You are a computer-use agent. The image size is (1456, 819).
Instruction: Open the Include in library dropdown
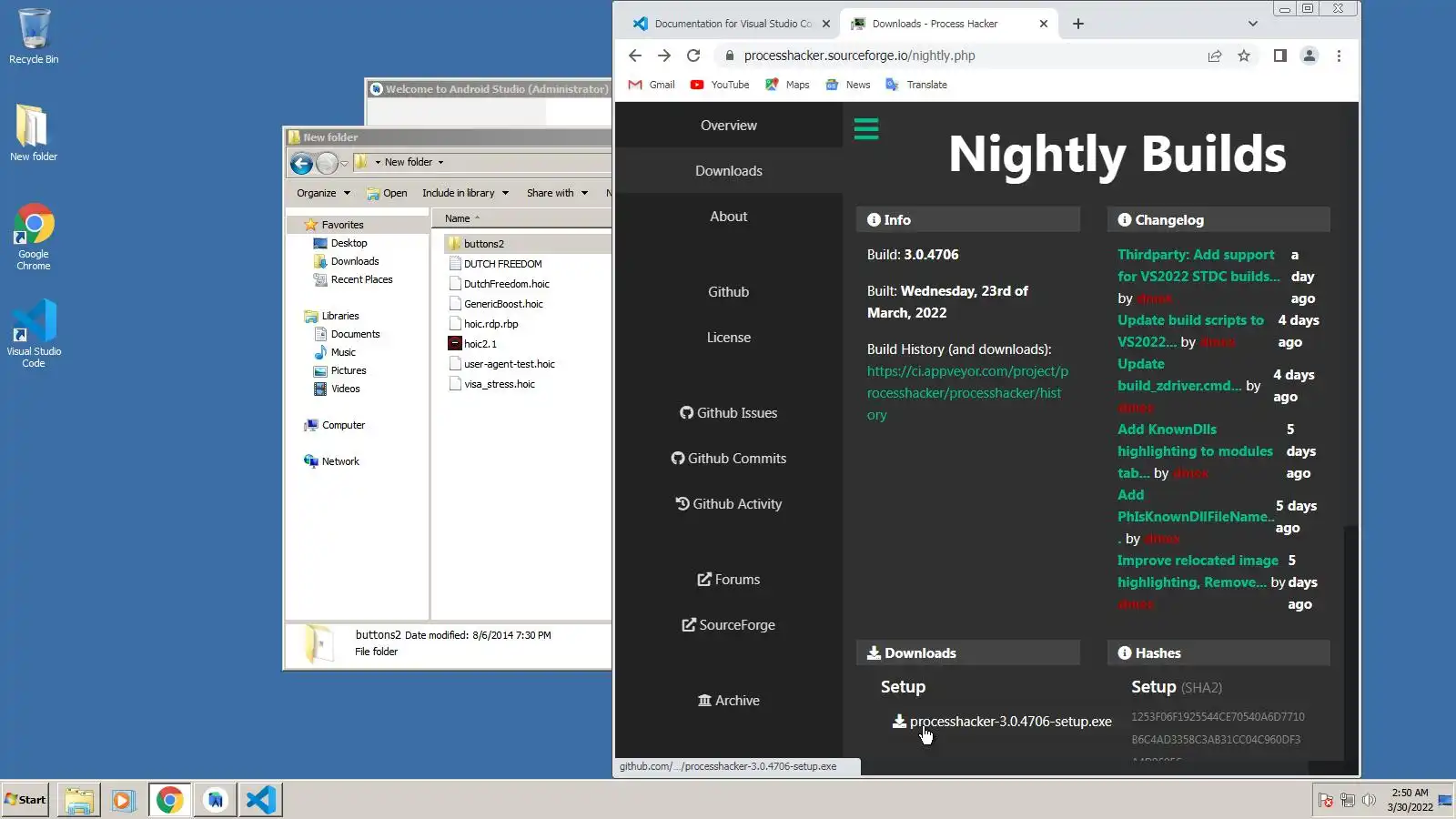pyautogui.click(x=465, y=193)
